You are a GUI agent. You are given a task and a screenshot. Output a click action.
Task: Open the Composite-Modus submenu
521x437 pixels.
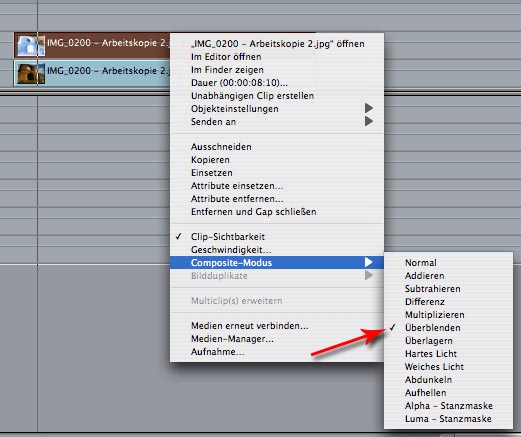(277, 263)
